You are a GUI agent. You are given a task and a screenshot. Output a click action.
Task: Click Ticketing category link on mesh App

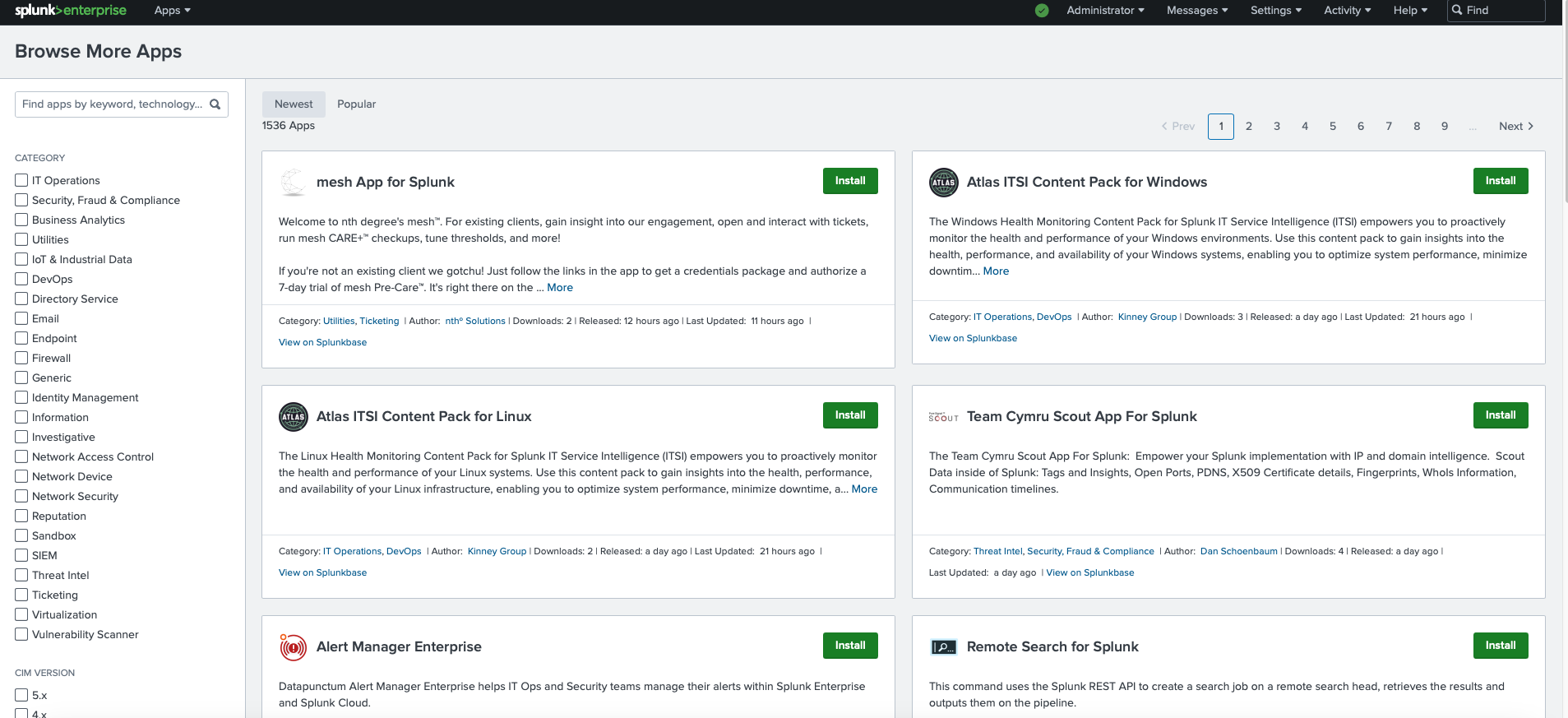379,322
